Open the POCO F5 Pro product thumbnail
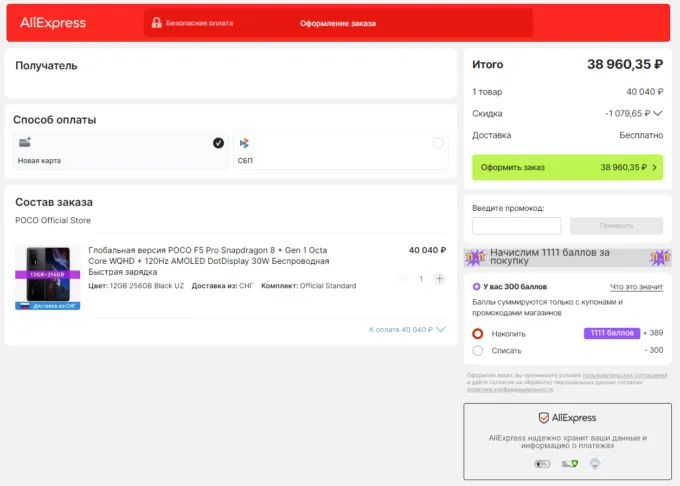 click(x=47, y=277)
